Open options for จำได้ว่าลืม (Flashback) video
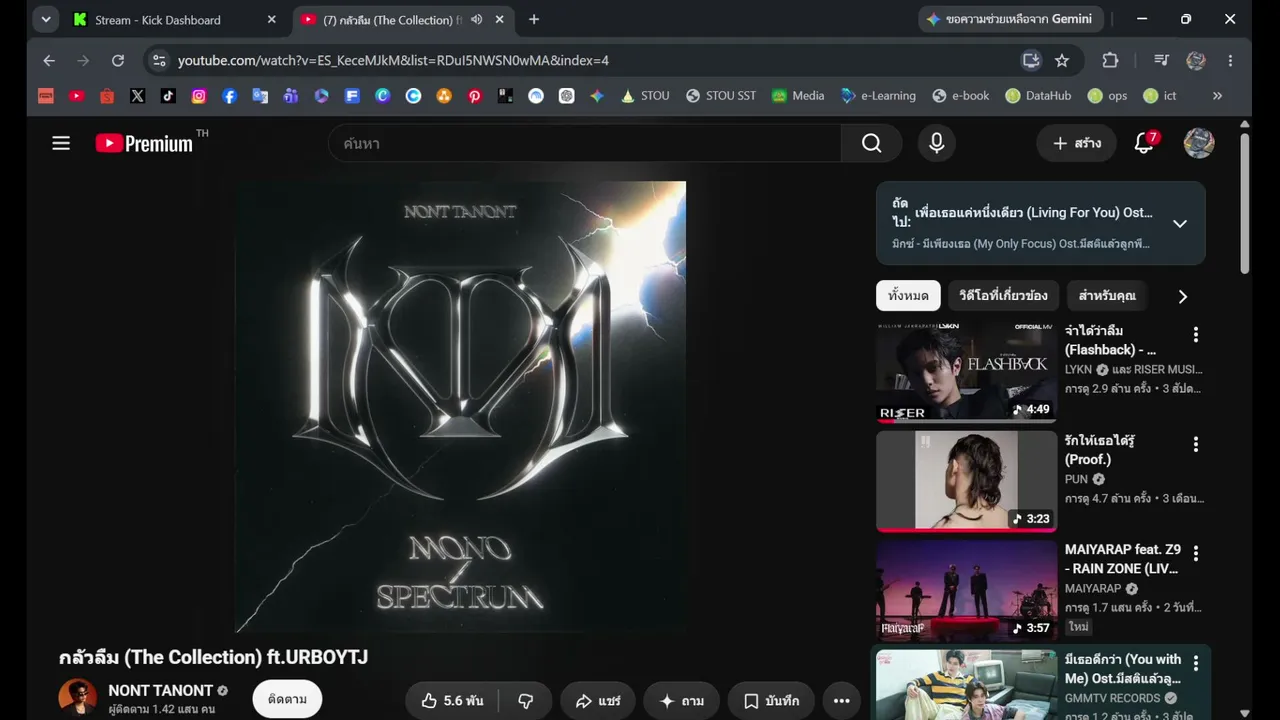 pyautogui.click(x=1195, y=335)
